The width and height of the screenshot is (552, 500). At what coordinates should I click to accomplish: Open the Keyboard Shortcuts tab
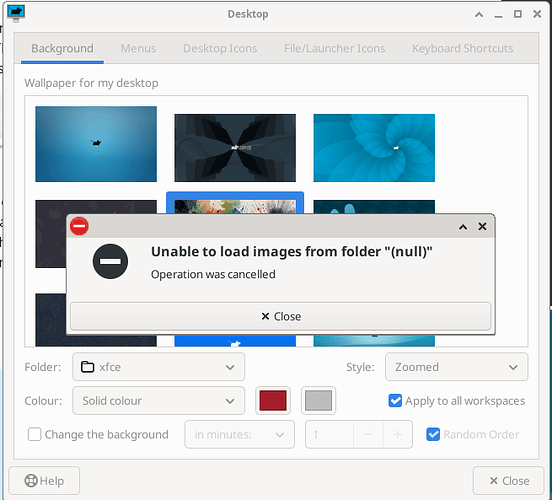pyautogui.click(x=463, y=48)
